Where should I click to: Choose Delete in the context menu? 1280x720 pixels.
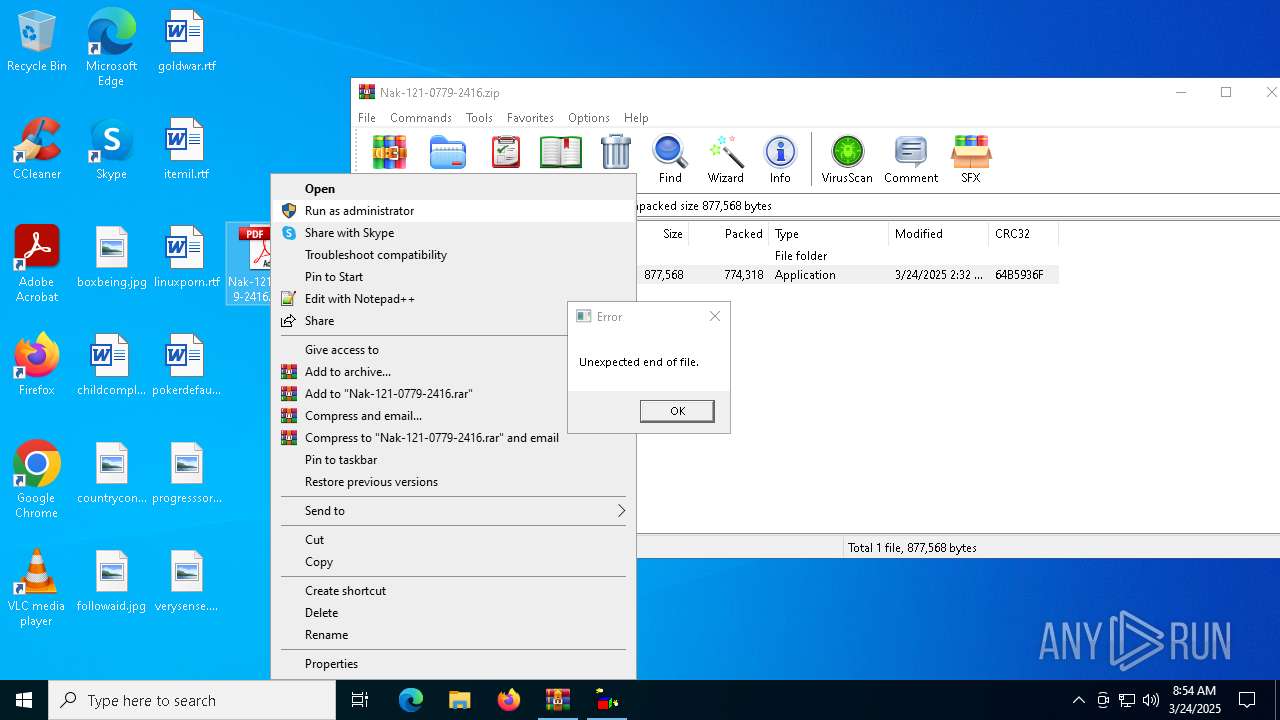coord(453,613)
